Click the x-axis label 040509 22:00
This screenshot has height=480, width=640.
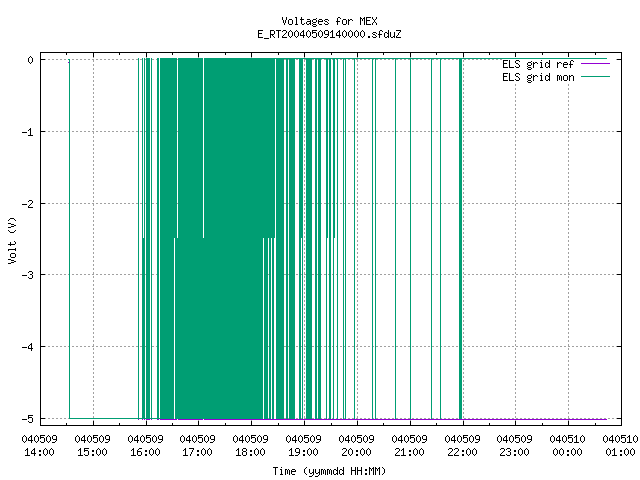pos(462,446)
